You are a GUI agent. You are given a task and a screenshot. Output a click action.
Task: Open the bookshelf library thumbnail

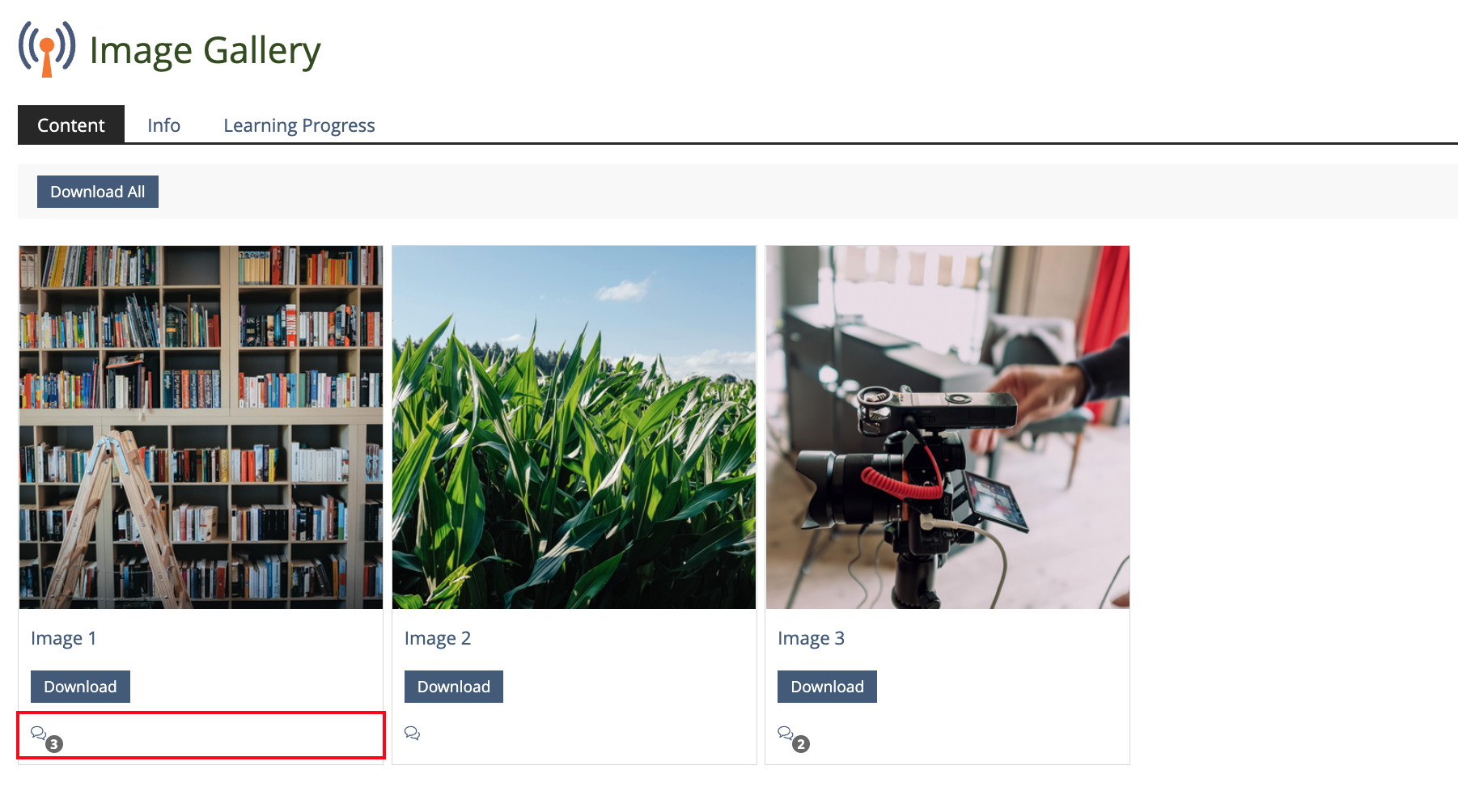tap(201, 427)
